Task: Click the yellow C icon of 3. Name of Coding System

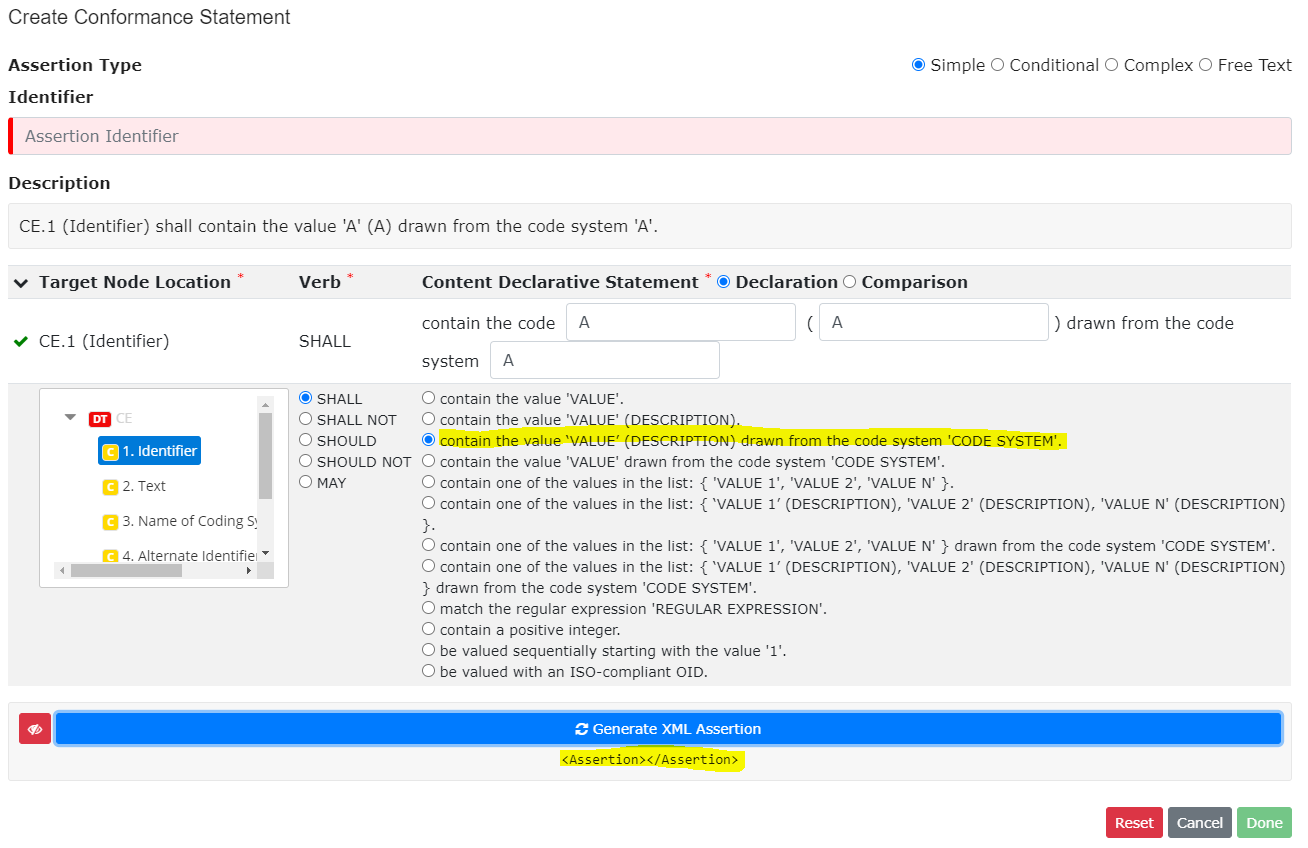Action: (x=111, y=522)
